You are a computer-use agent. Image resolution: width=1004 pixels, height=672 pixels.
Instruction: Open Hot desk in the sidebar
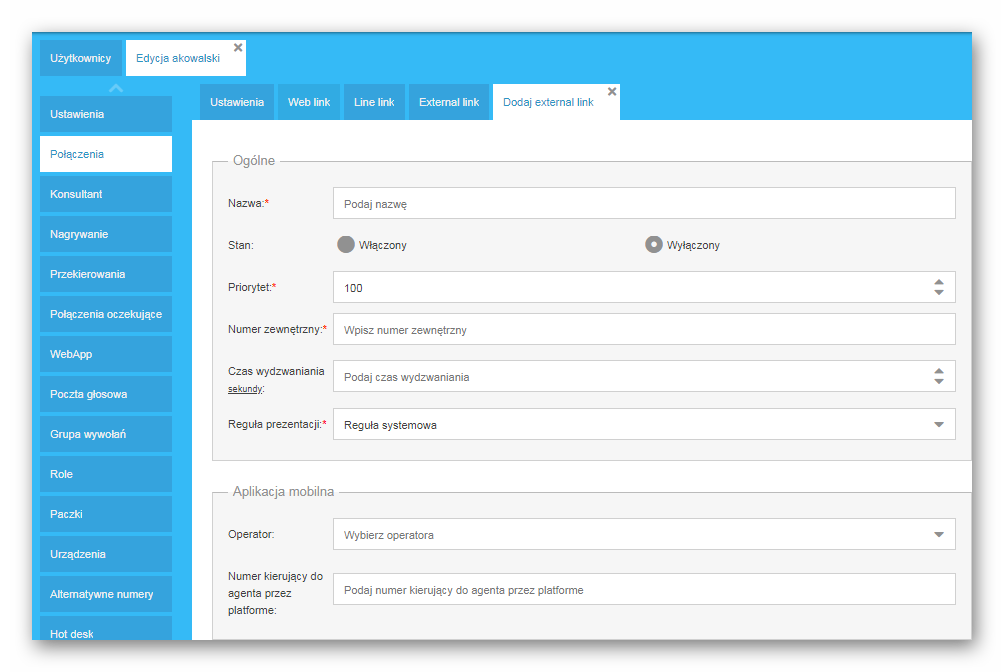[x=106, y=628]
